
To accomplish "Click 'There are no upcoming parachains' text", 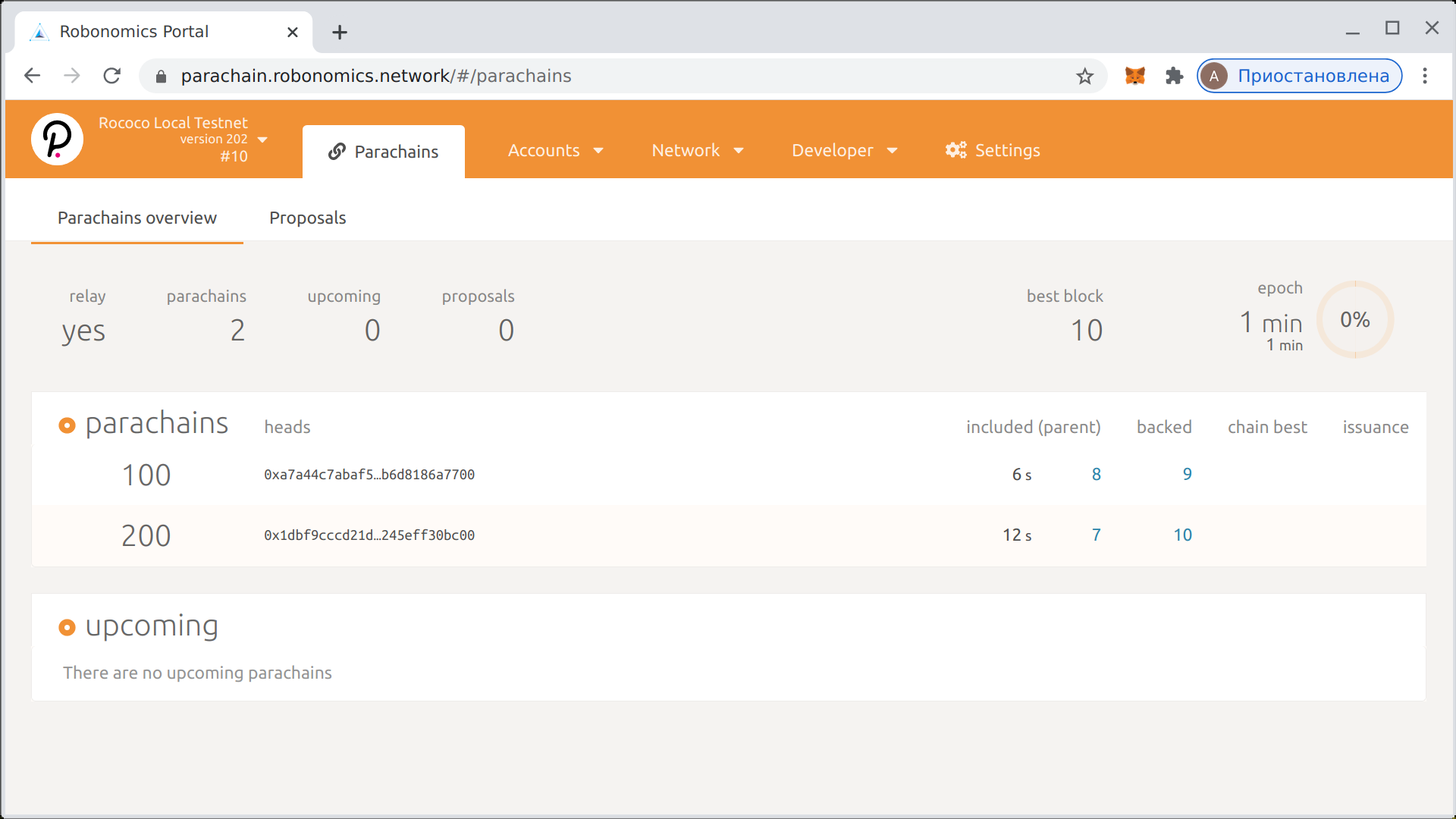I will point(197,673).
